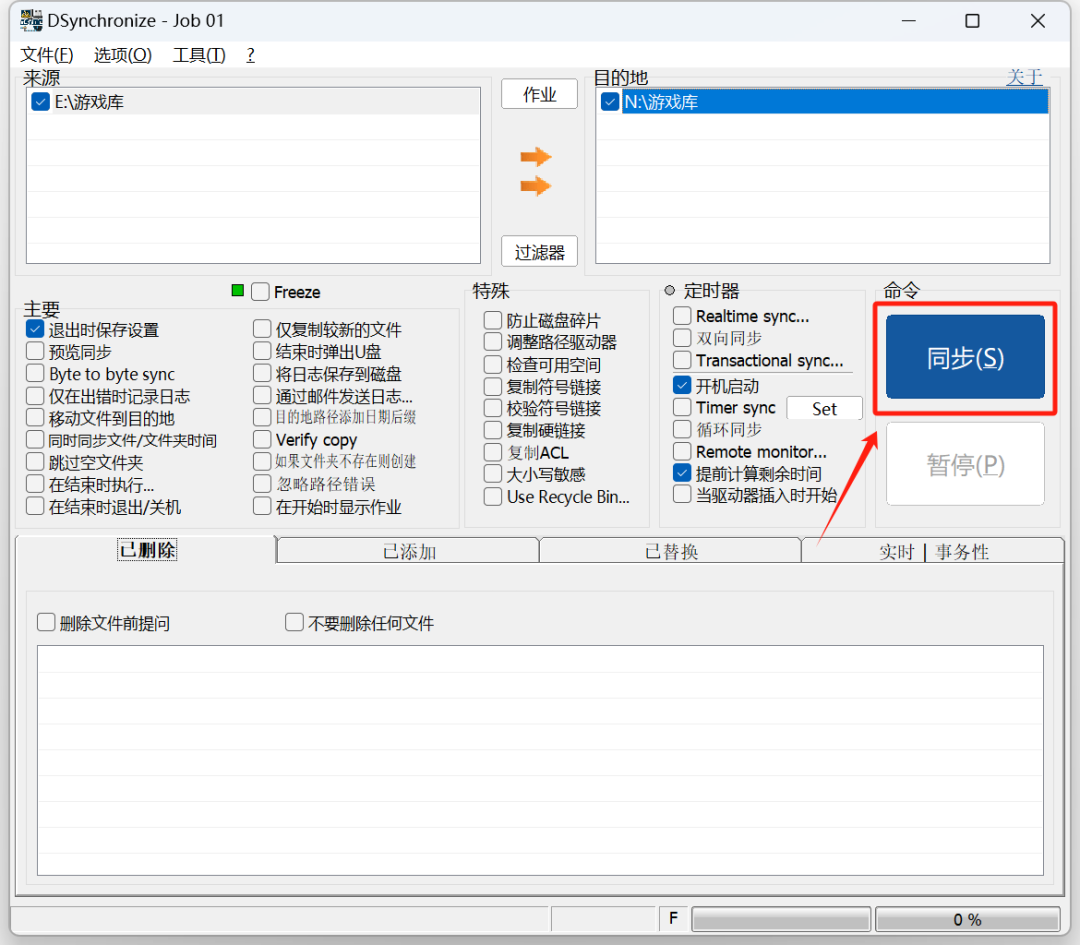Screen dimensions: 1080x945
Task: Enable 大小写敏感 checkbox
Action: 492,475
